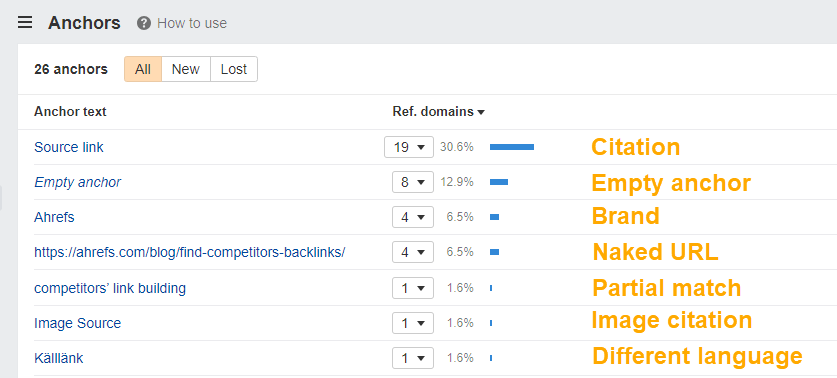Image resolution: width=837 pixels, height=378 pixels.
Task: Open the hamburger menu icon
Action: [25, 22]
